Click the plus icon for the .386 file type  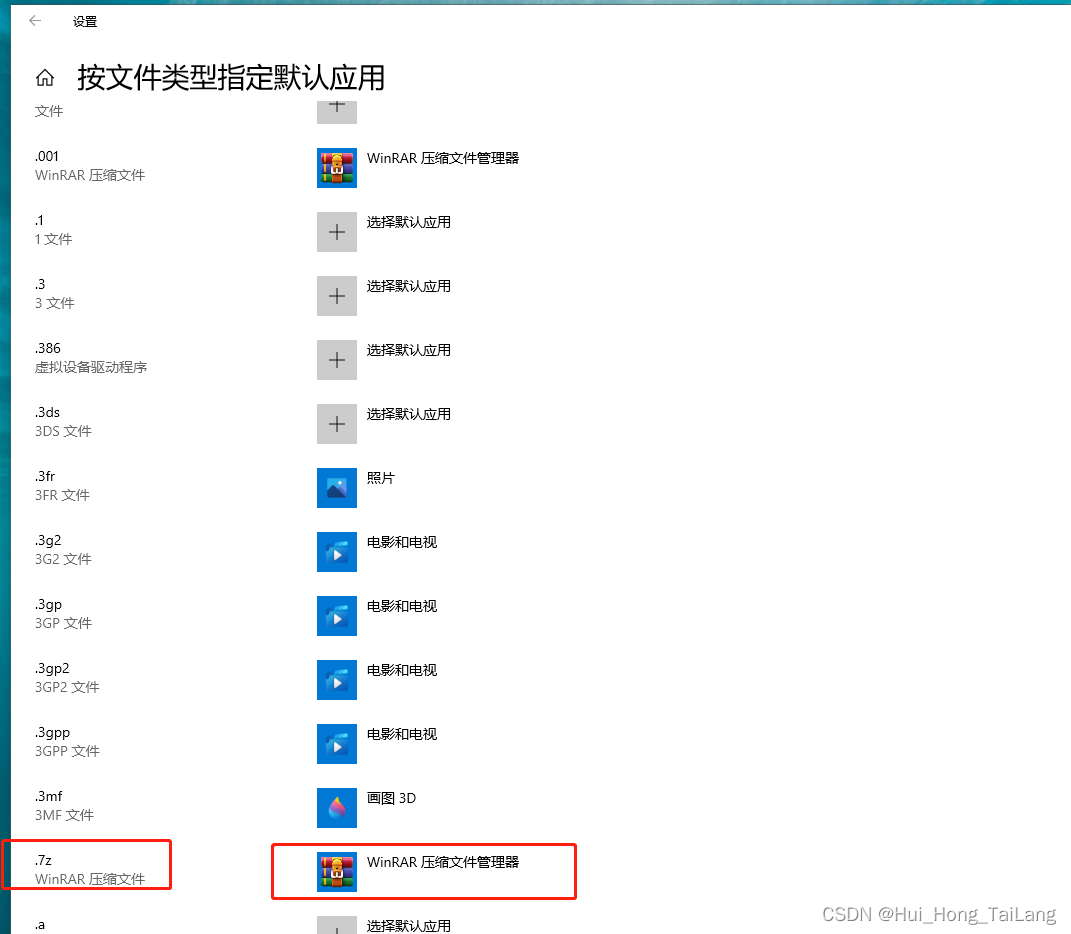[x=337, y=360]
